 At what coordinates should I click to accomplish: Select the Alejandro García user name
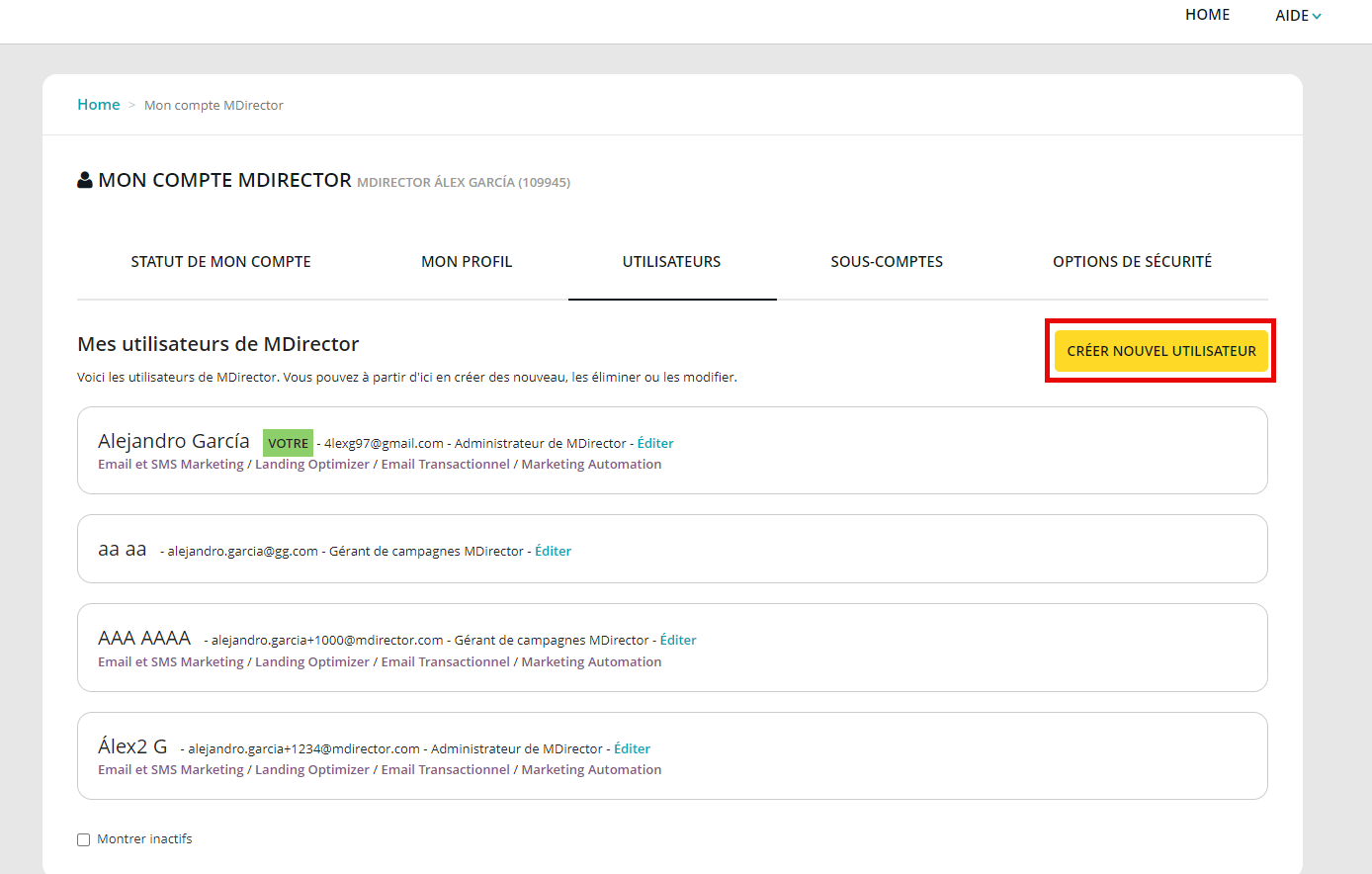click(174, 441)
